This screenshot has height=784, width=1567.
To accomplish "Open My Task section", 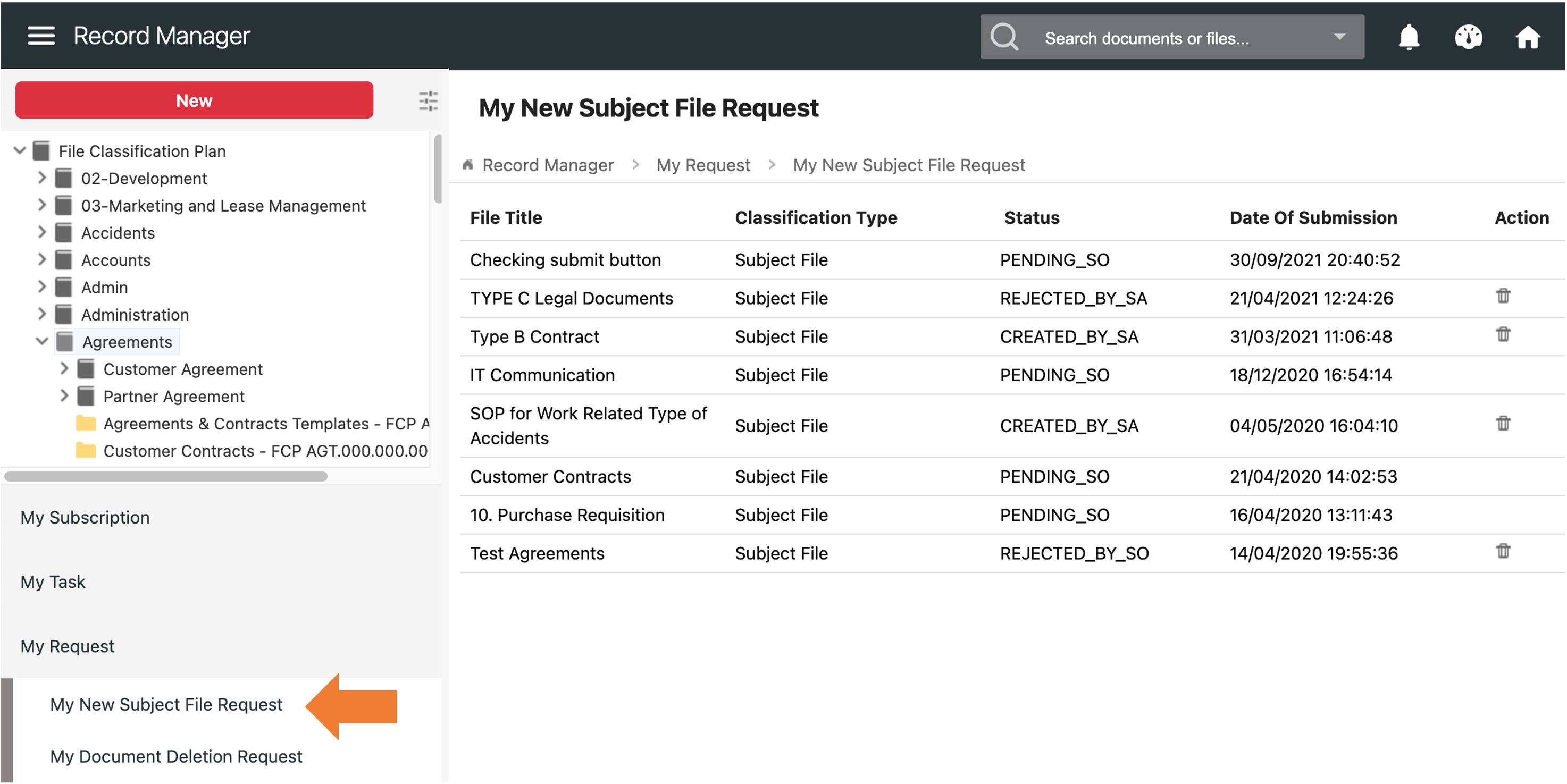I will [53, 582].
